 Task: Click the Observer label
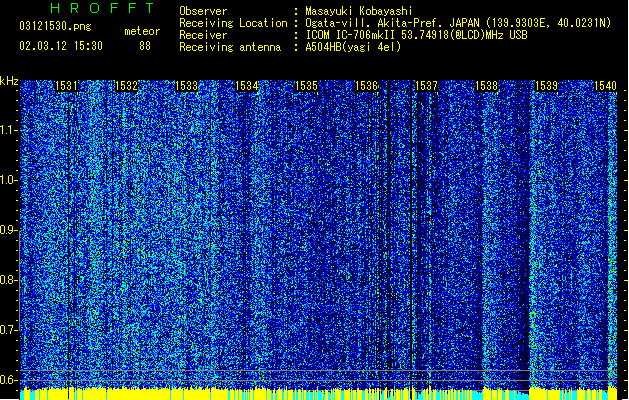click(x=203, y=11)
